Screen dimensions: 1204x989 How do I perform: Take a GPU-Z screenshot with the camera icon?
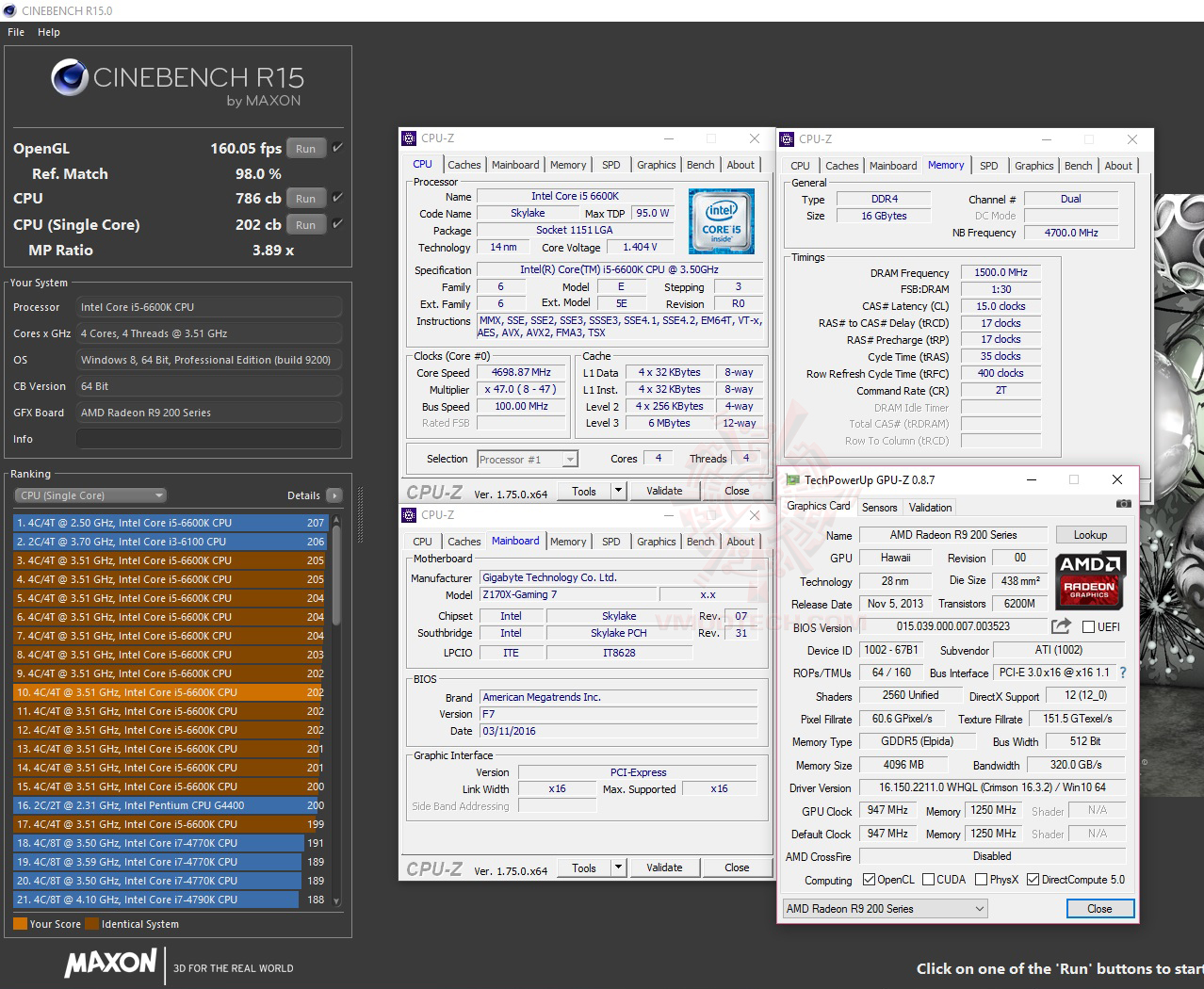[1123, 504]
